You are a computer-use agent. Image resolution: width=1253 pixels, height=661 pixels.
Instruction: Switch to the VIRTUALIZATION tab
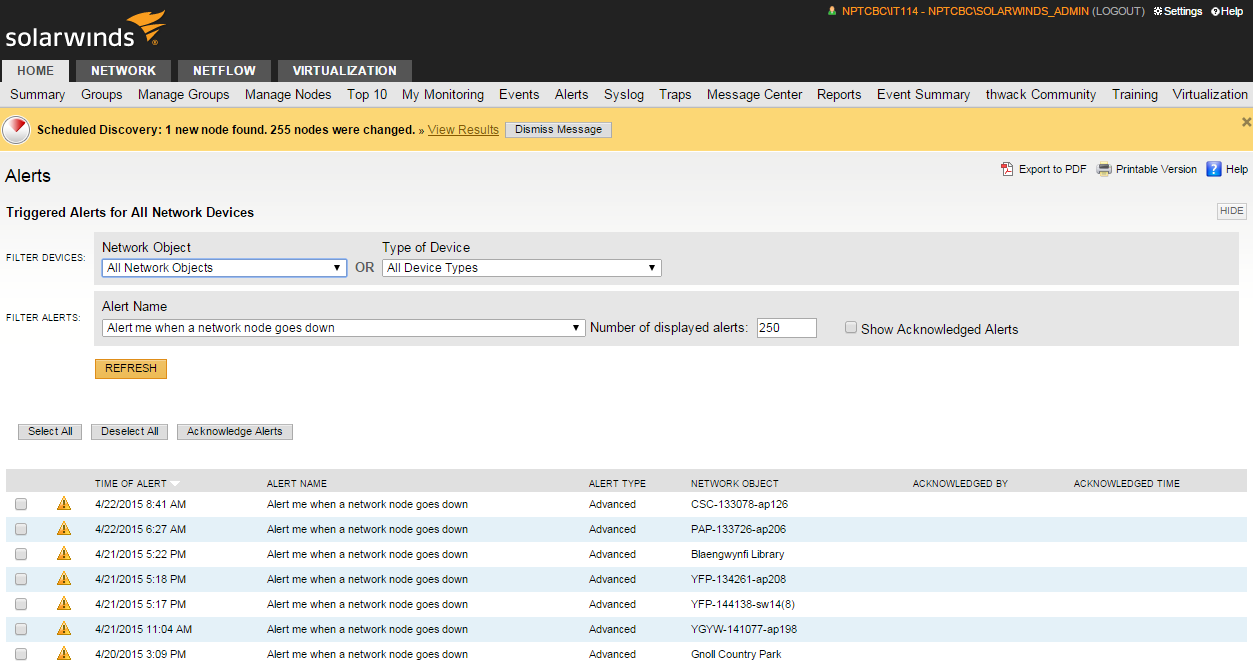point(345,71)
